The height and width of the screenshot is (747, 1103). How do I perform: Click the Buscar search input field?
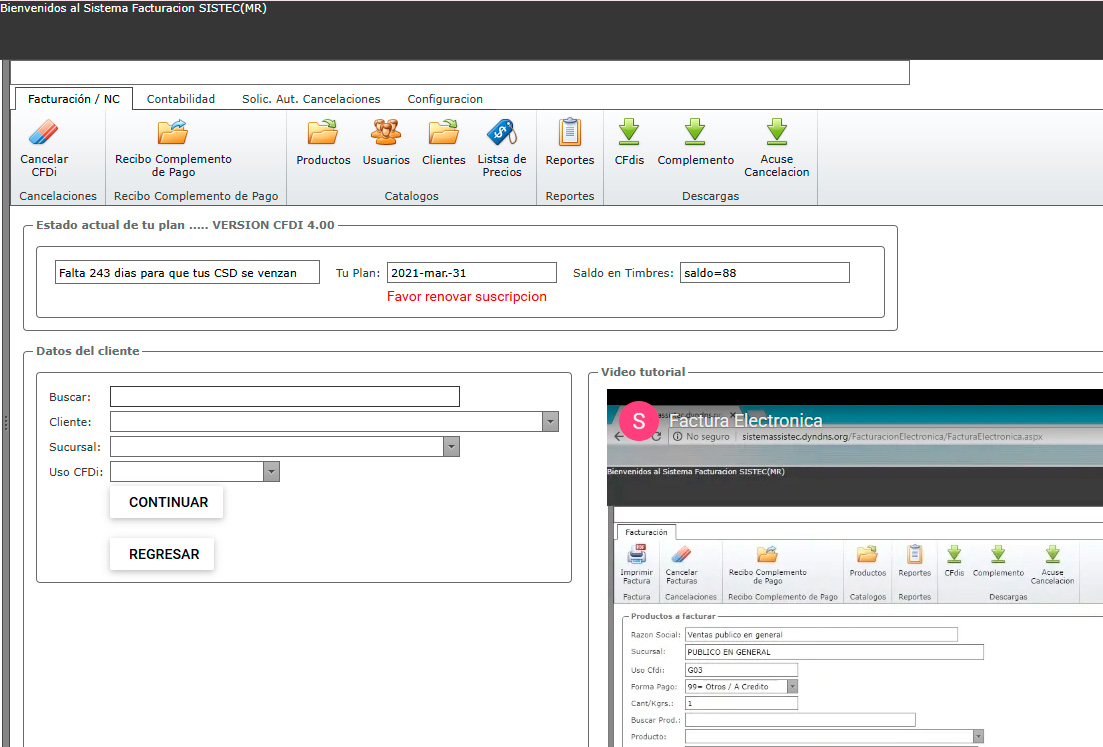pyautogui.click(x=284, y=397)
